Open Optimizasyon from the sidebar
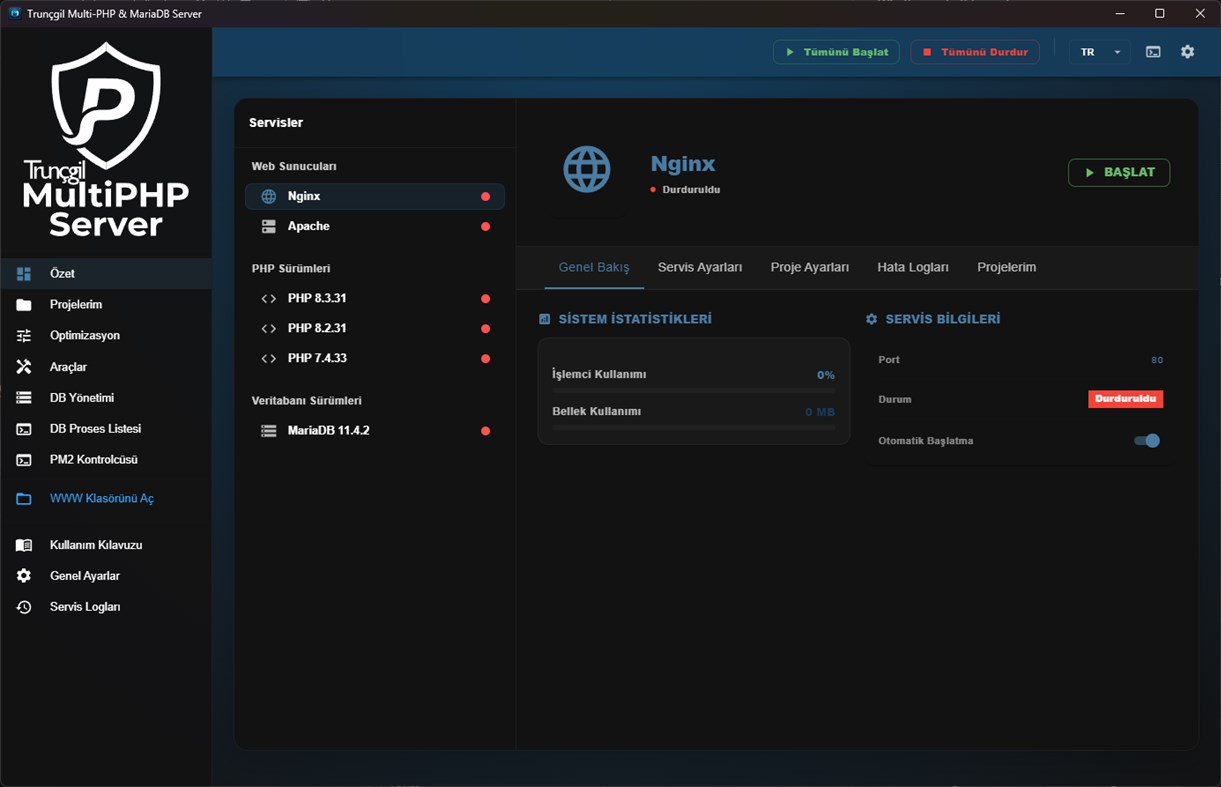Screen dimensions: 1221x787 pyautogui.click(x=106, y=336)
